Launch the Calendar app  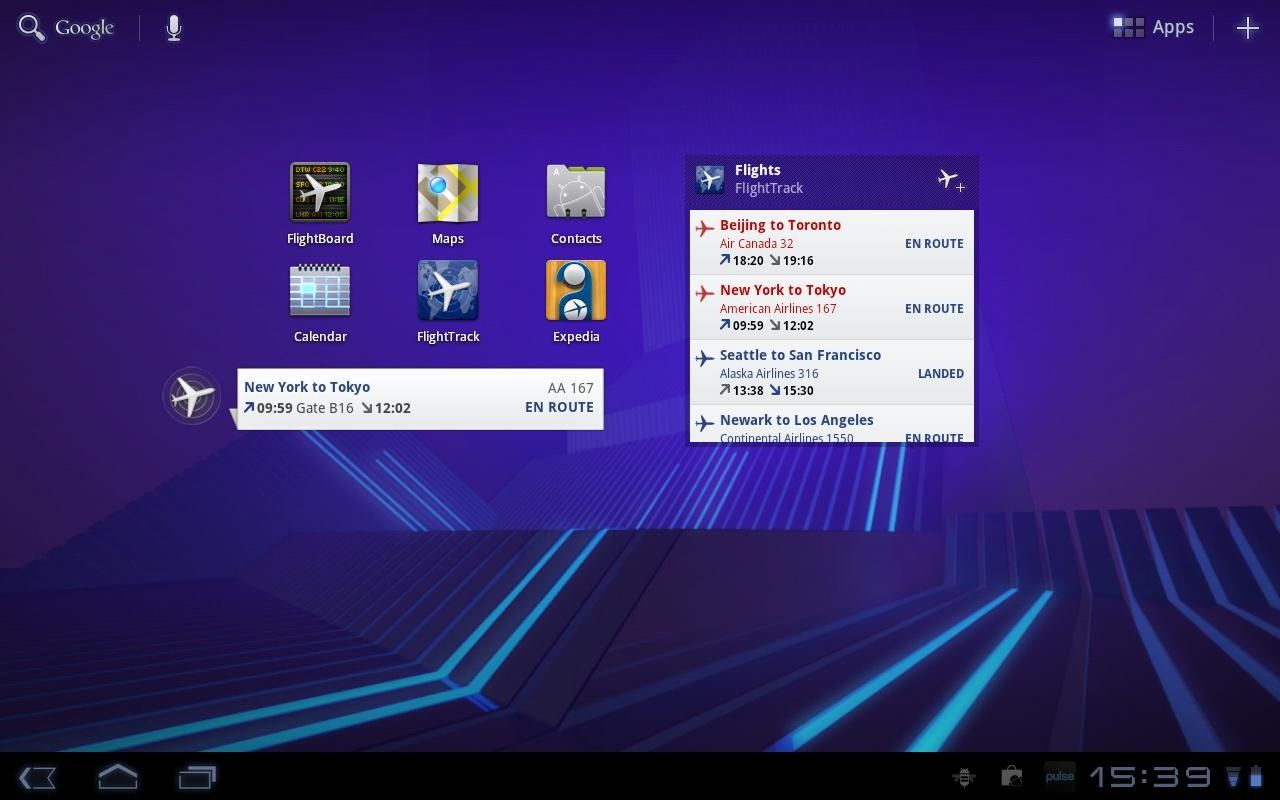[x=320, y=290]
